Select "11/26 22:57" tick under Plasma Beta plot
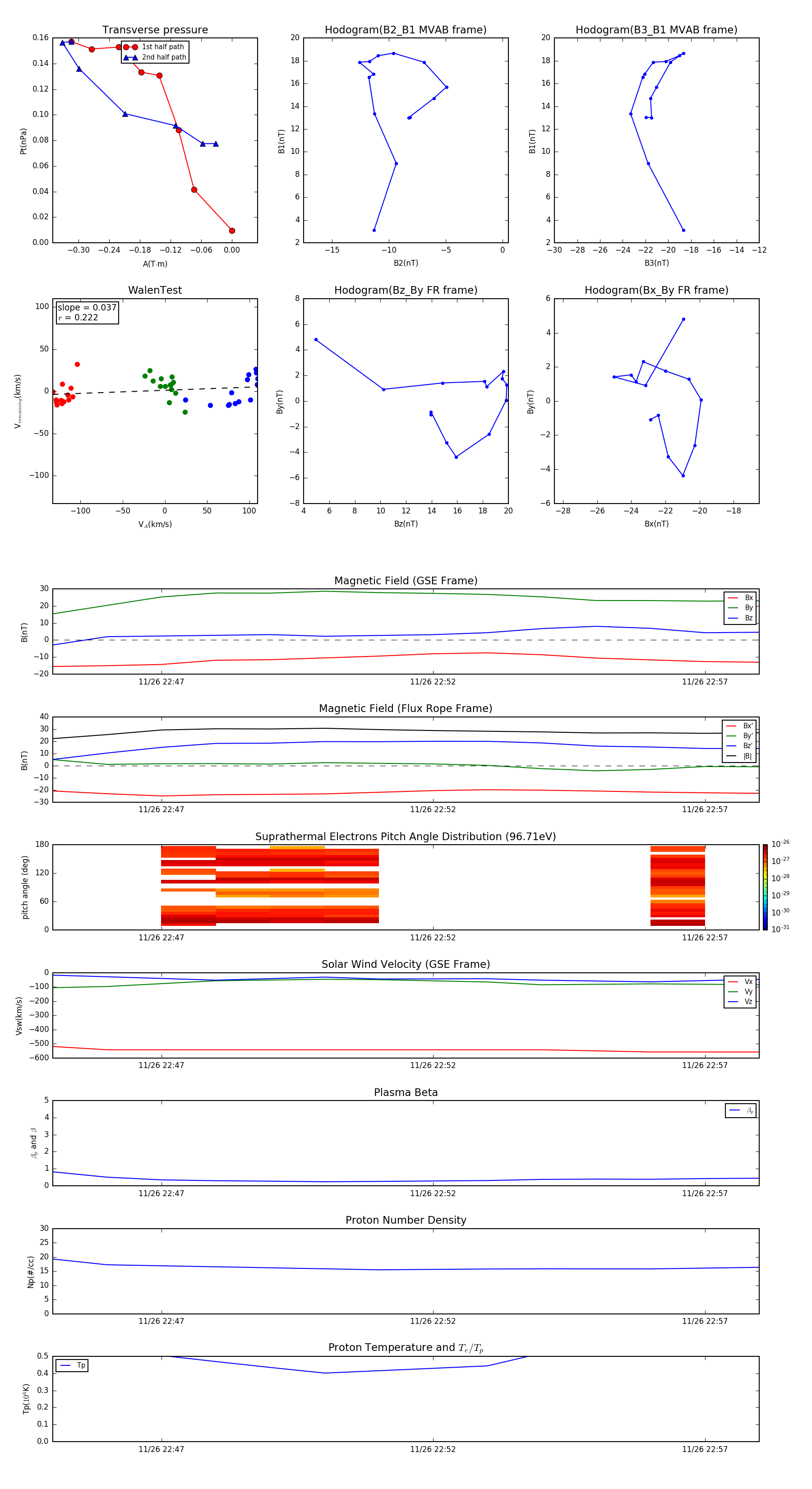Viewport: 812px width, 1489px height. click(x=705, y=1193)
